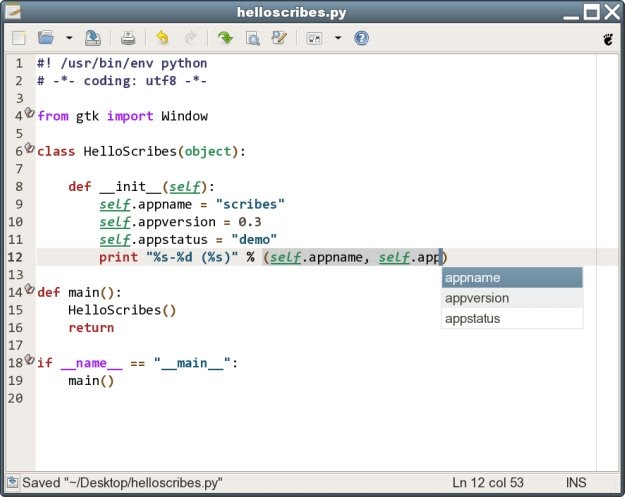This screenshot has width=625, height=497.
Task: Choose 'appversion' from the completion popup
Action: click(512, 298)
